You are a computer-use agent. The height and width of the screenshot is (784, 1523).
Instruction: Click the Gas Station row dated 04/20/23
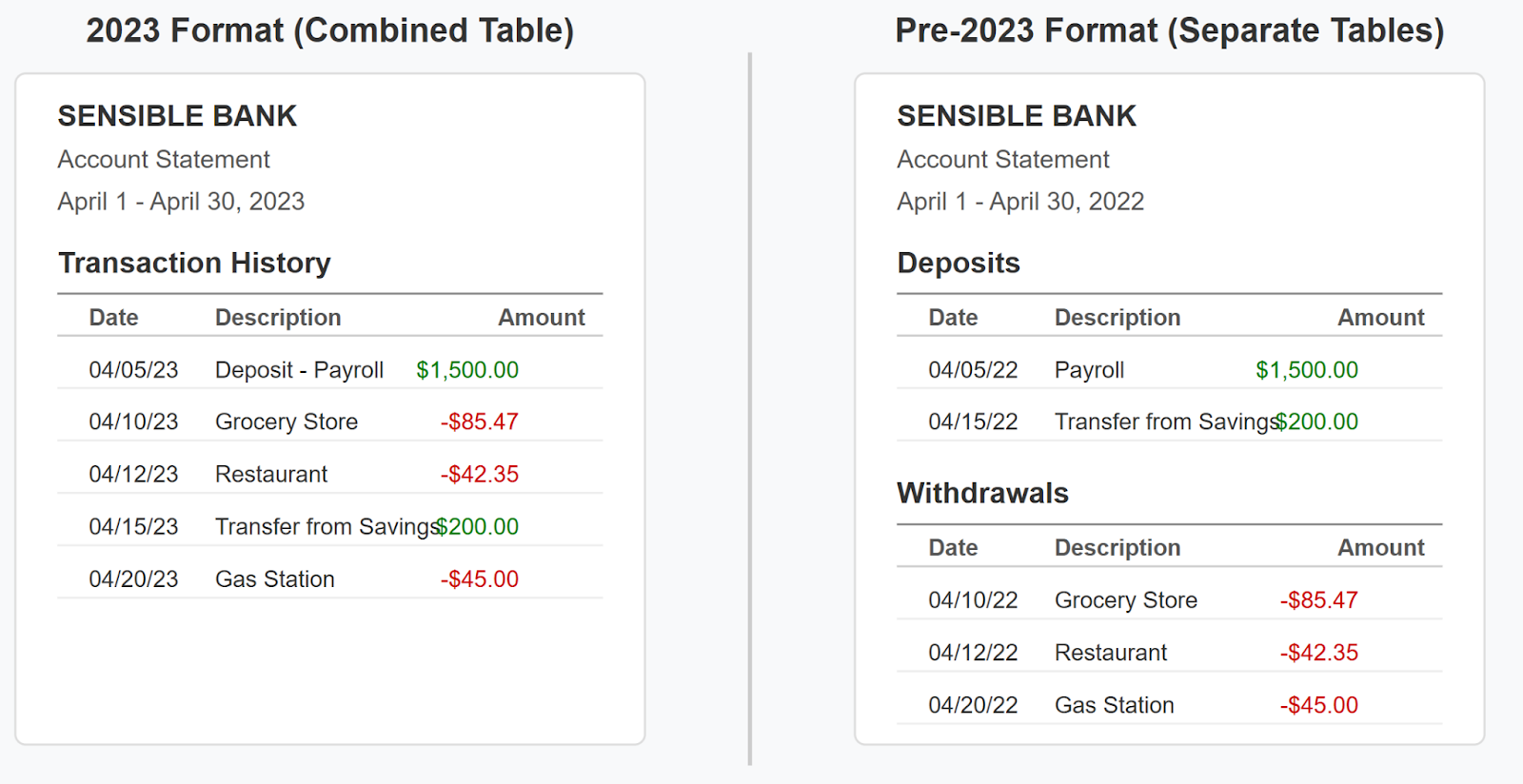point(330,578)
